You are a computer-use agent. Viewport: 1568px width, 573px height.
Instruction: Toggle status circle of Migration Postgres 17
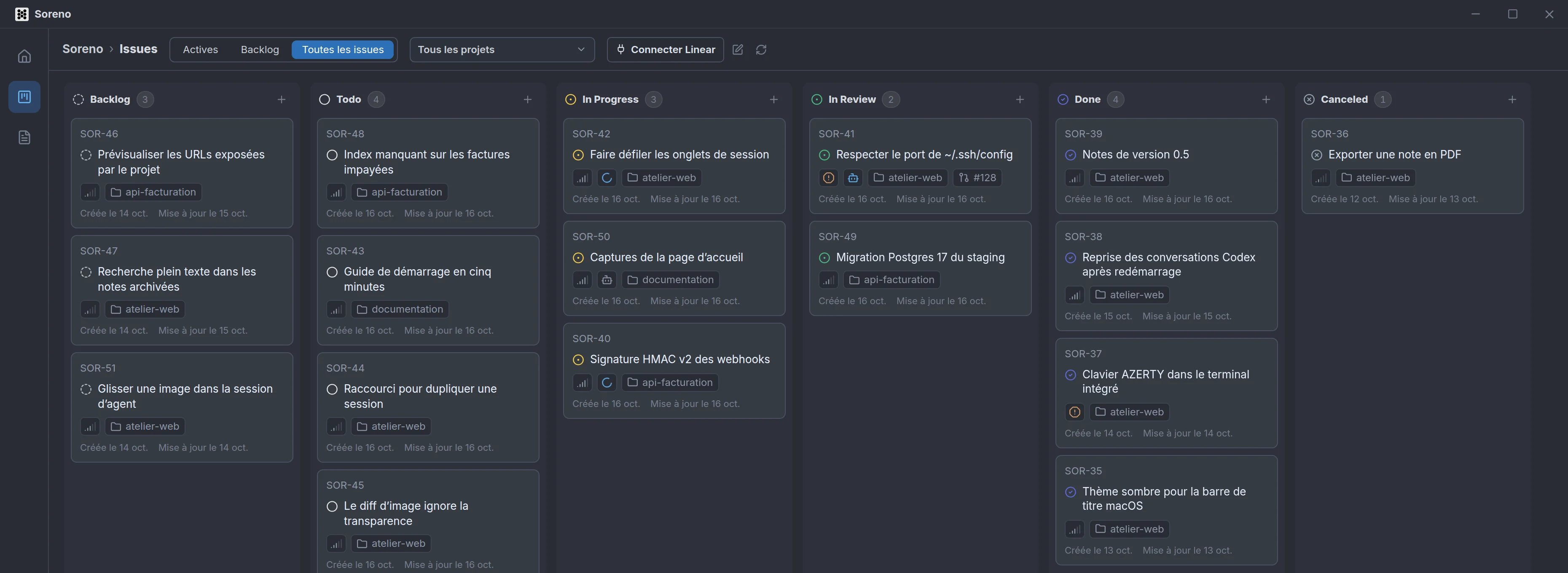point(824,258)
